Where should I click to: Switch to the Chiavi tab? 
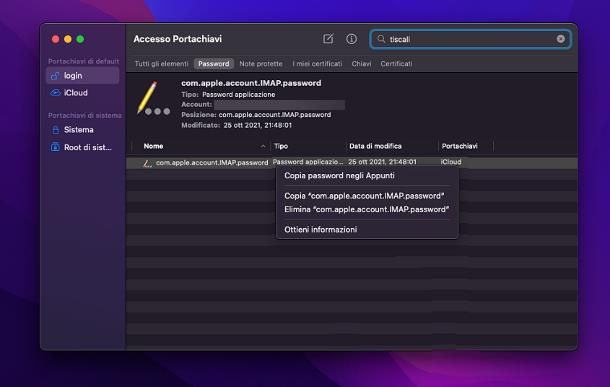tap(361, 64)
